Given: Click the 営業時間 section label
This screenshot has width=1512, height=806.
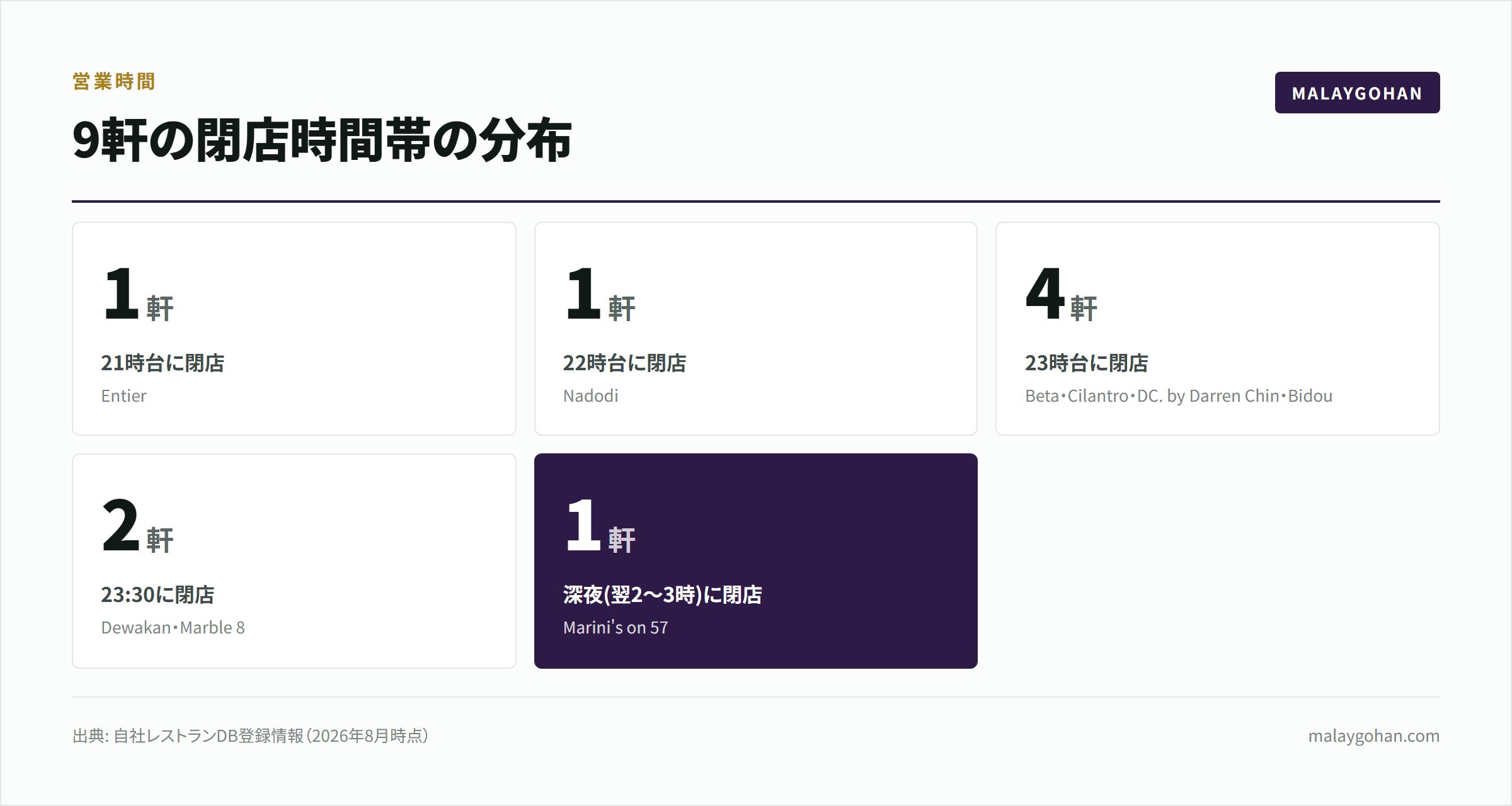Looking at the screenshot, I should pyautogui.click(x=113, y=81).
